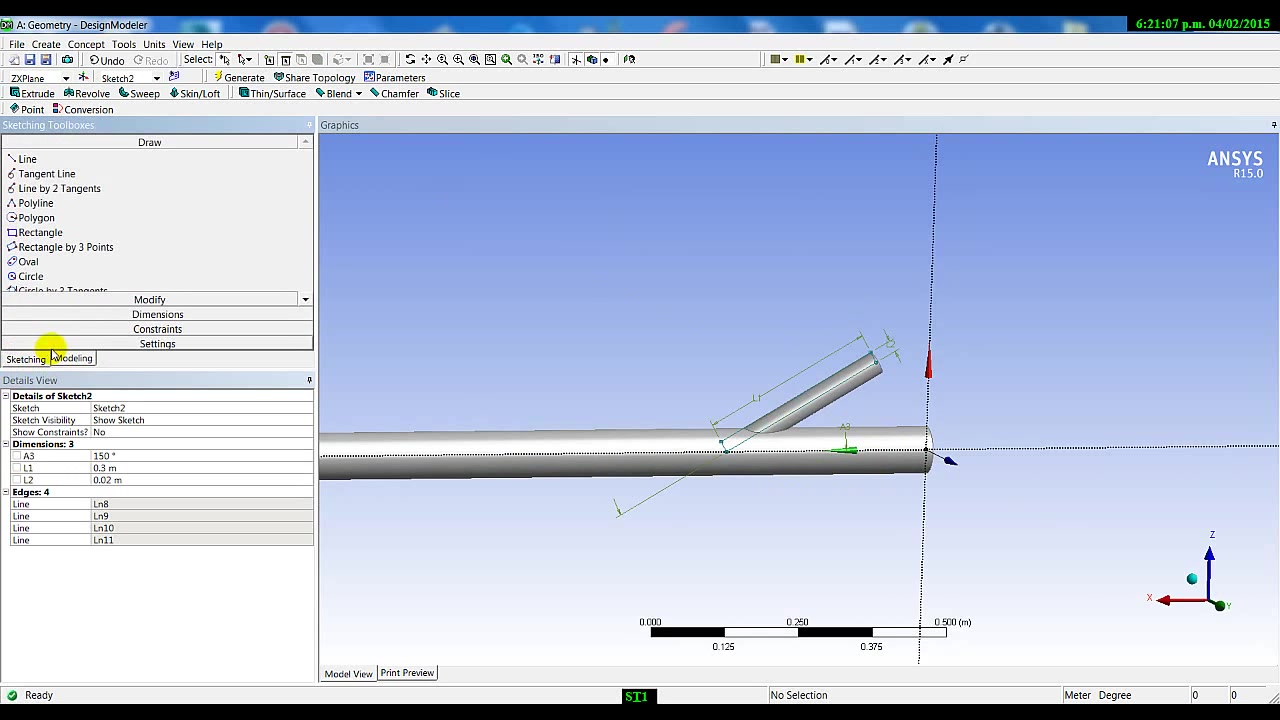Toggle the L2 dimension checkbox
Image resolution: width=1280 pixels, height=720 pixels.
(x=16, y=480)
